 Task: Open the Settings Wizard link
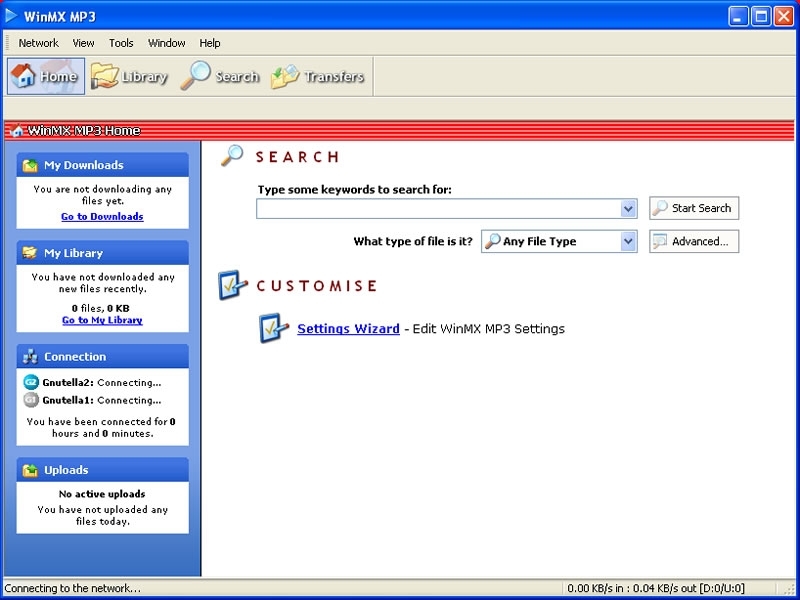[x=348, y=329]
